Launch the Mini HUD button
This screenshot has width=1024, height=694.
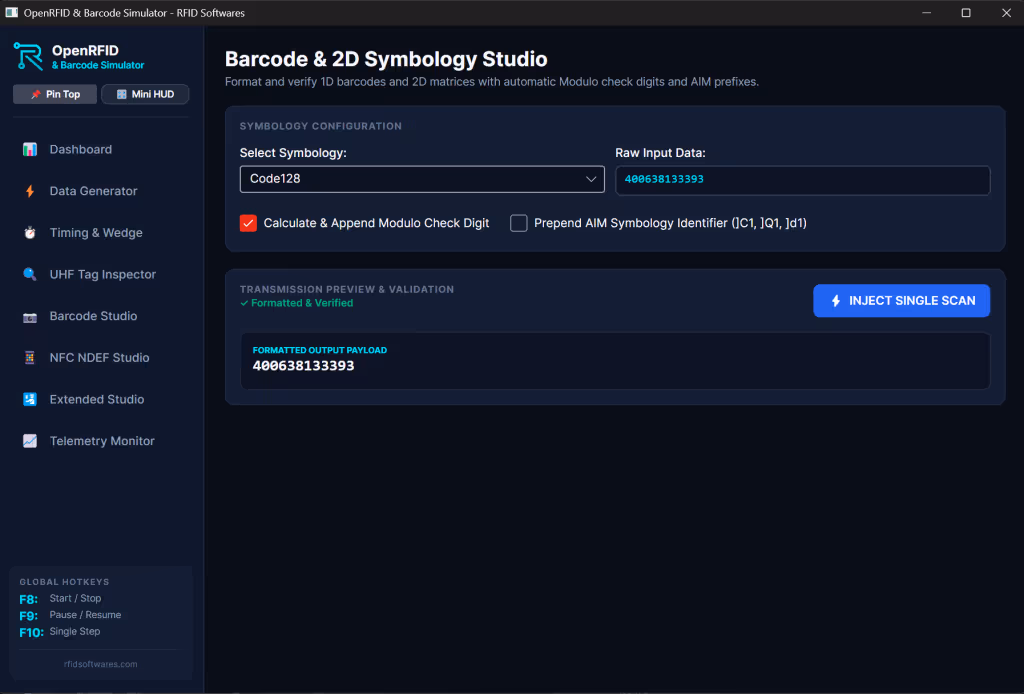[x=145, y=95]
